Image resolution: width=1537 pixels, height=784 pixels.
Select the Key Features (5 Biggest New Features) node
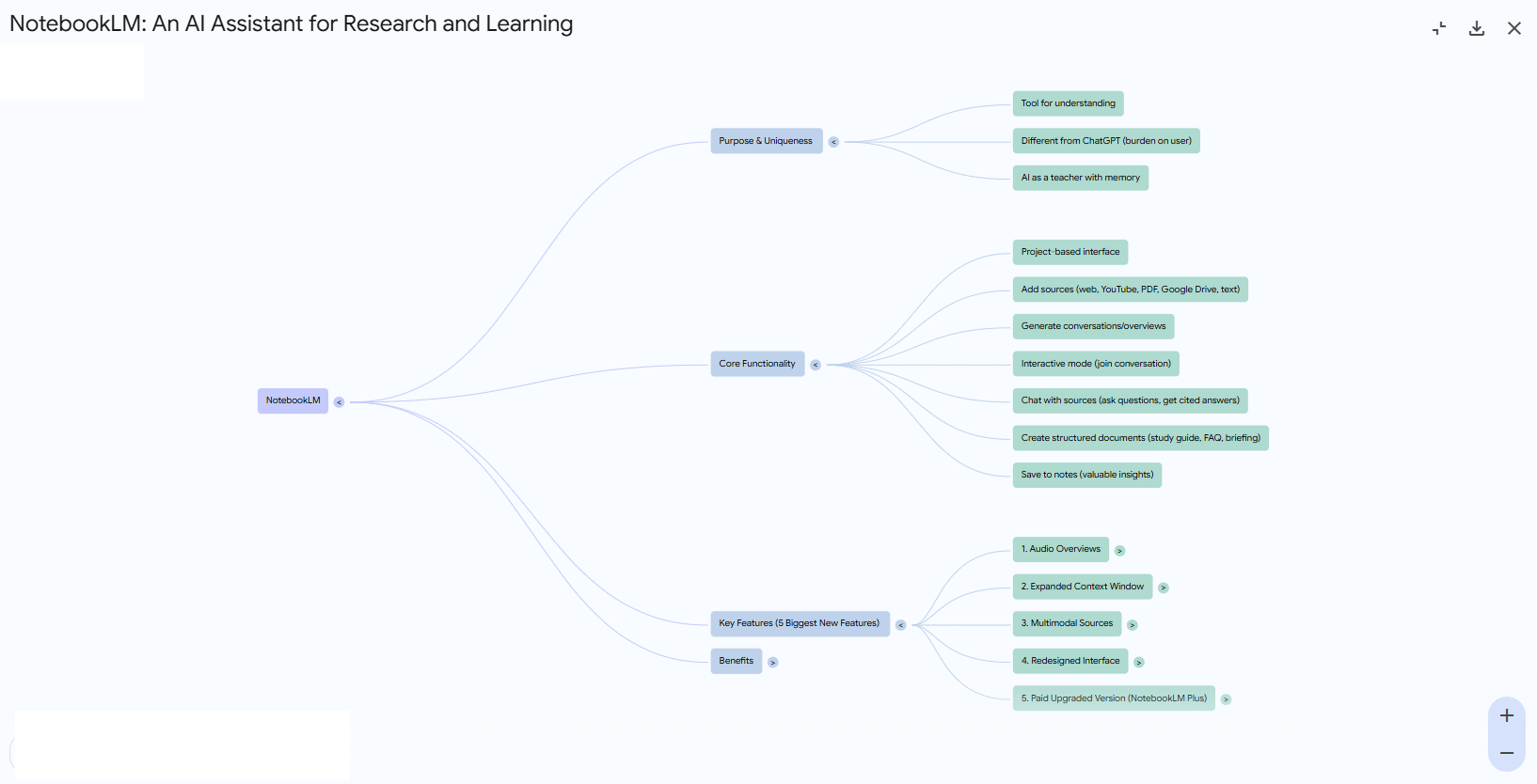pos(800,623)
